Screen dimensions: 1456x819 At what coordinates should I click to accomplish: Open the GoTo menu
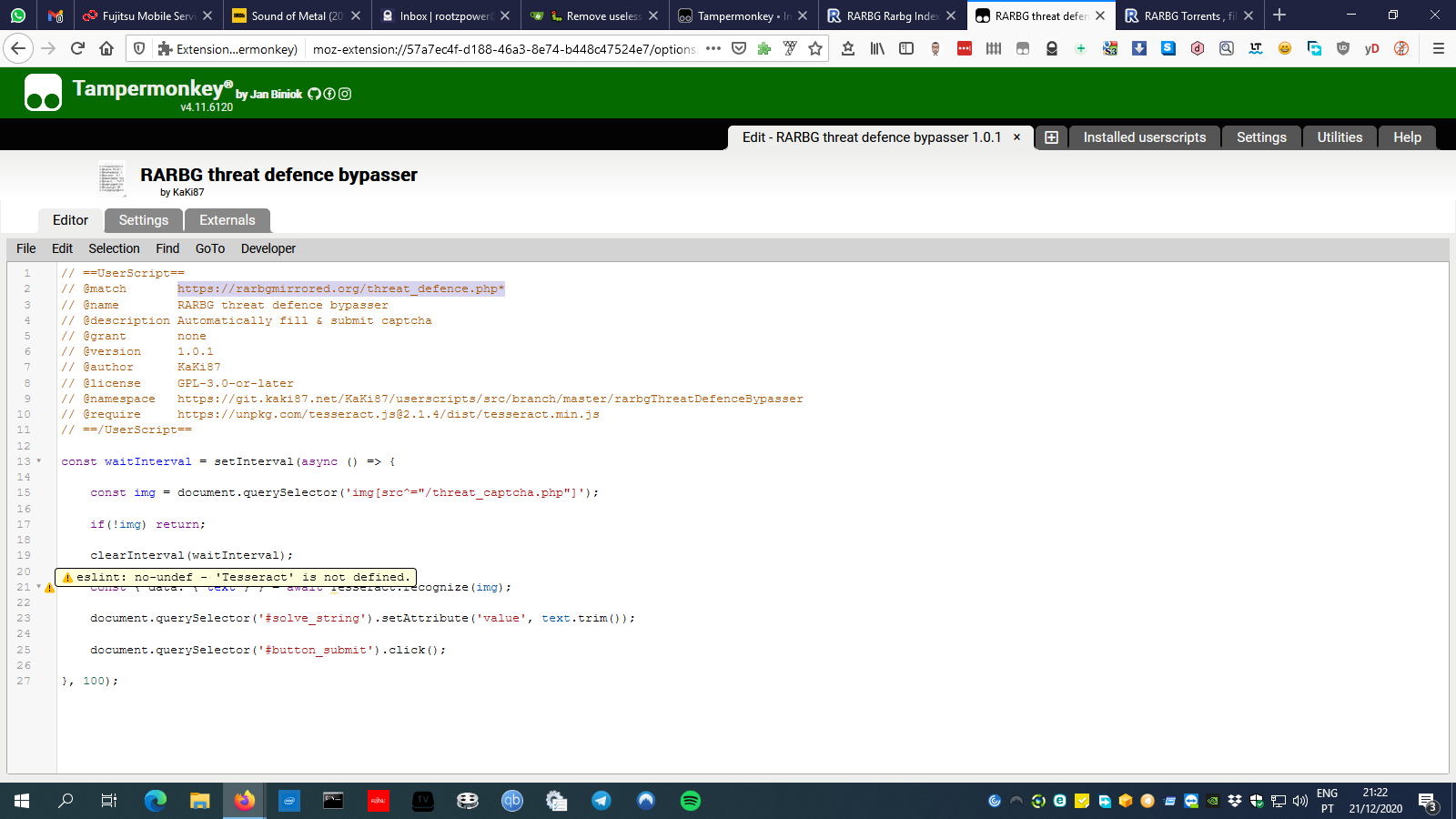tap(210, 248)
